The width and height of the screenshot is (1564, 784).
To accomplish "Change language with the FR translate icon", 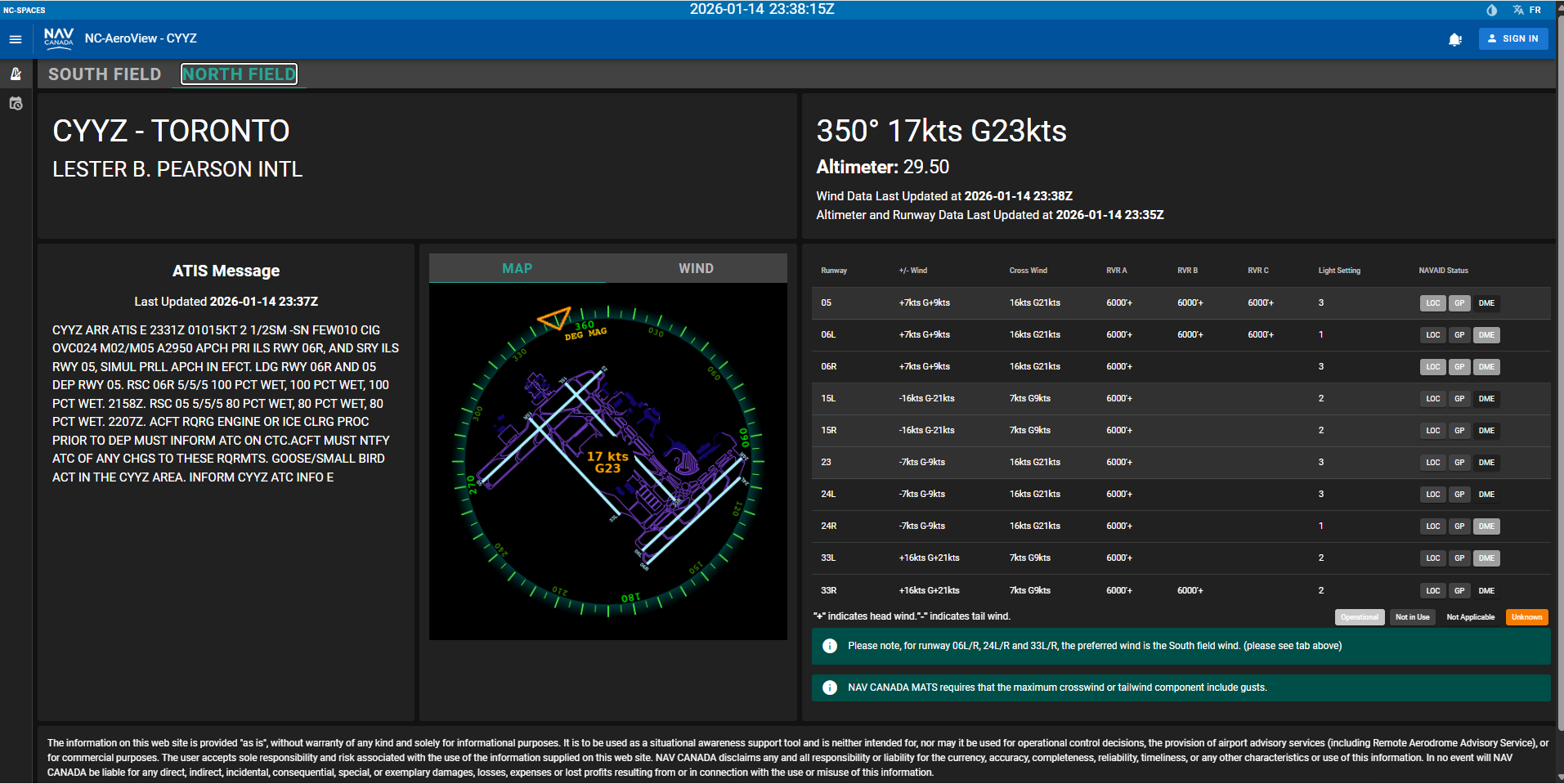I will [x=1517, y=10].
